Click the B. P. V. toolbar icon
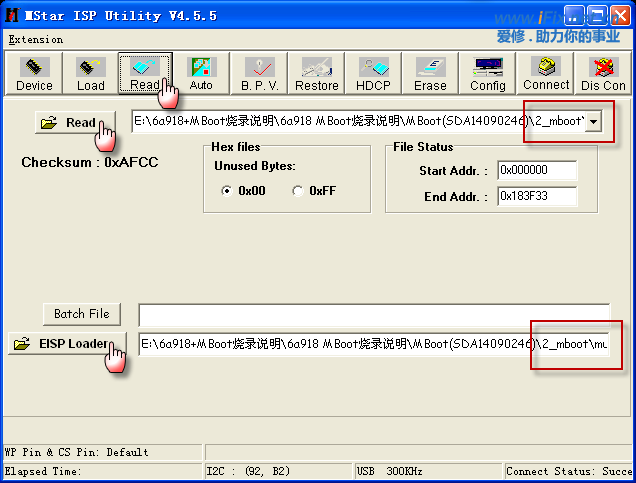Screen dimensions: 636x483 [x=259, y=74]
